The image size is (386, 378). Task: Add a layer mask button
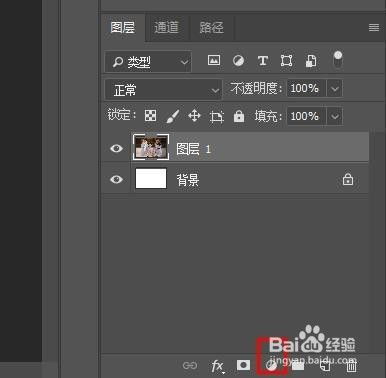click(x=243, y=365)
